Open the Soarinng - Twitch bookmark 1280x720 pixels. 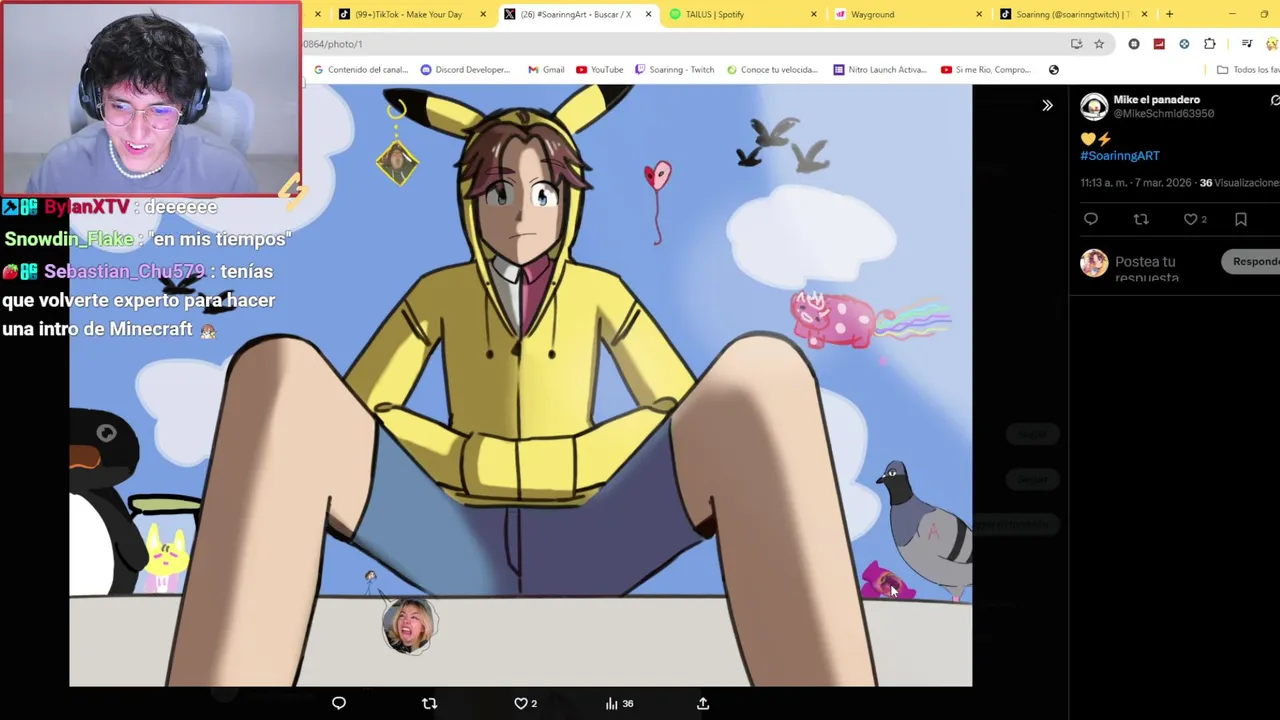point(675,70)
